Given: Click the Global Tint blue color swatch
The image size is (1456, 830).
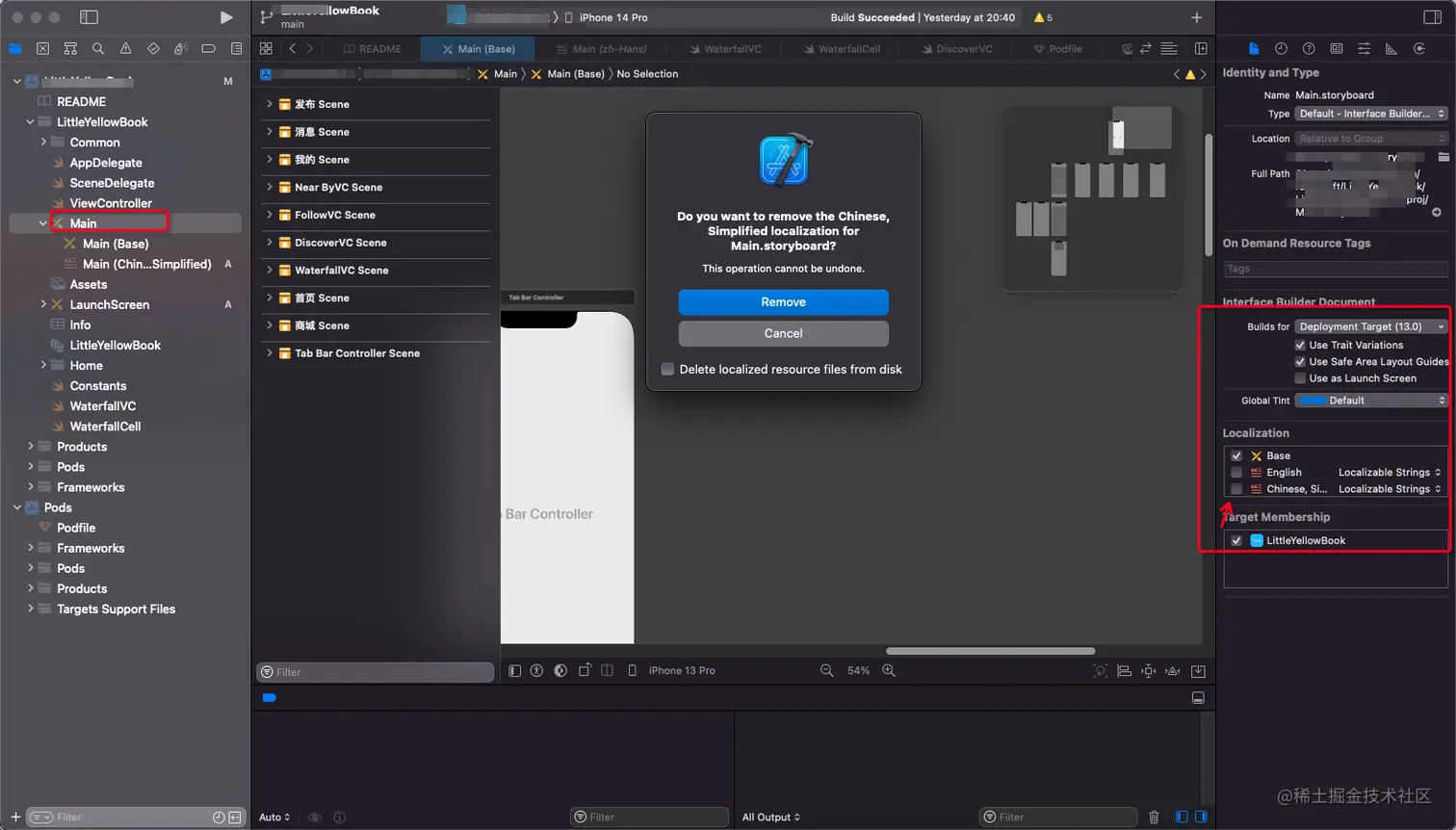Looking at the screenshot, I should tap(1313, 401).
